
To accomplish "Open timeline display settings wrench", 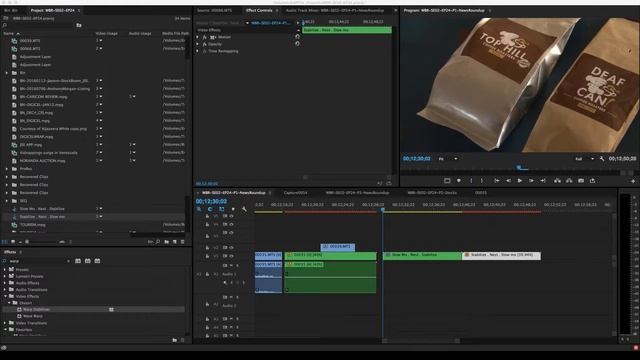I will (x=244, y=209).
